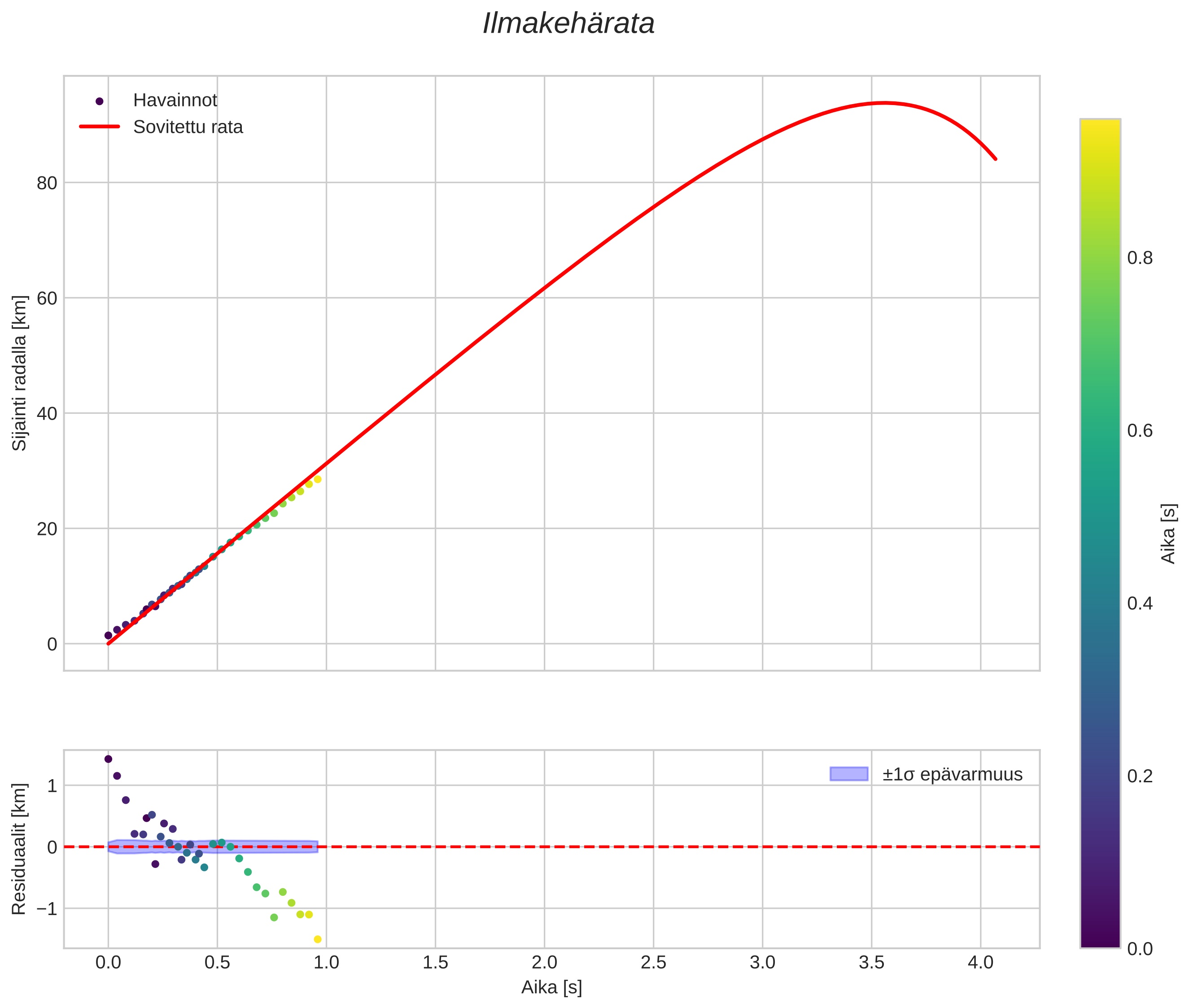The height and width of the screenshot is (1008, 1189).
Task: Select the Sovitettu rata legend text
Action: 188,127
